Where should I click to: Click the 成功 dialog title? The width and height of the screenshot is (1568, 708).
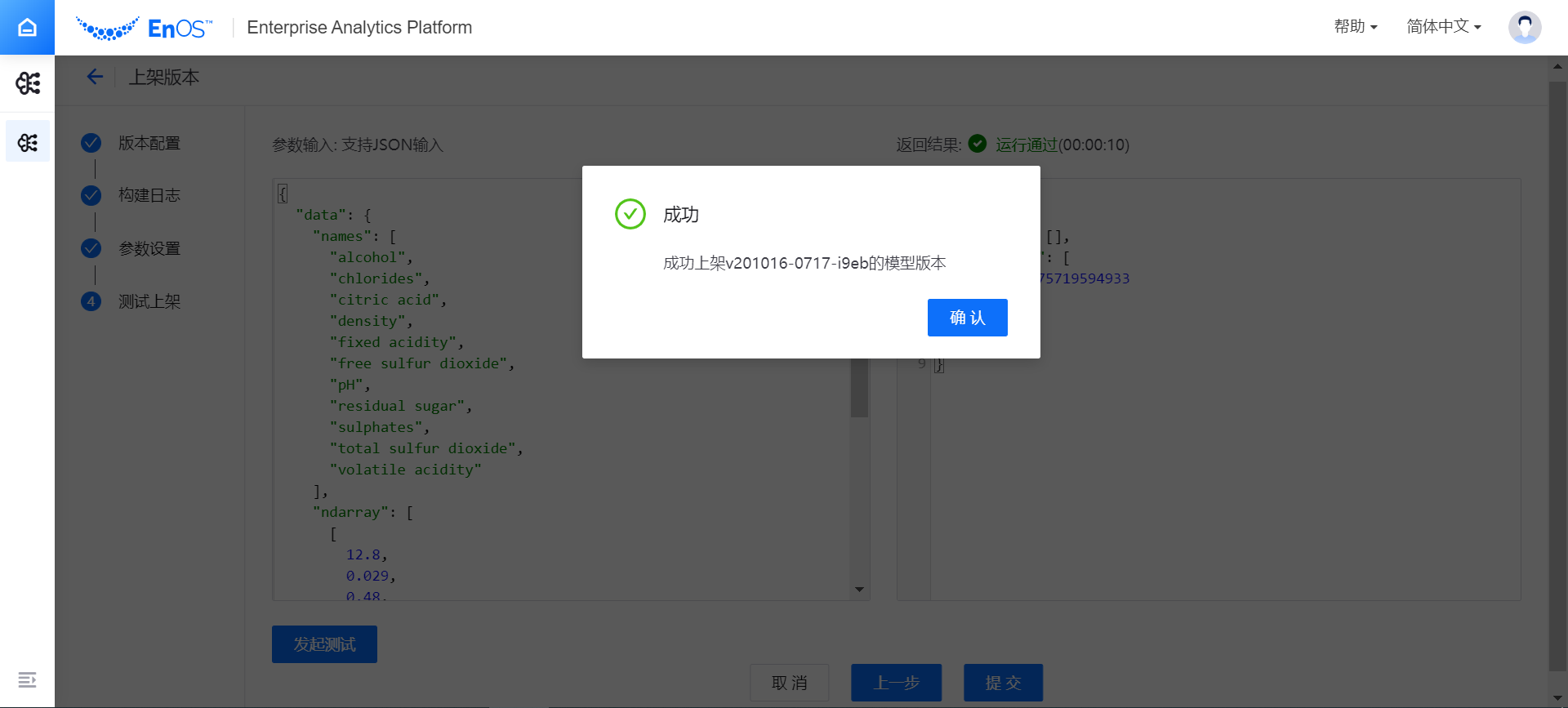tap(681, 215)
